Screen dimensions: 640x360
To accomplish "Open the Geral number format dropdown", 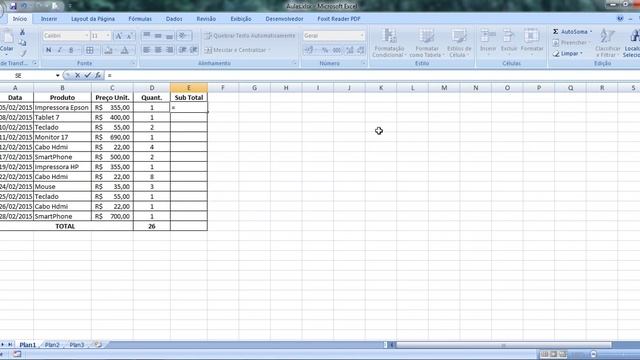I will (x=362, y=36).
